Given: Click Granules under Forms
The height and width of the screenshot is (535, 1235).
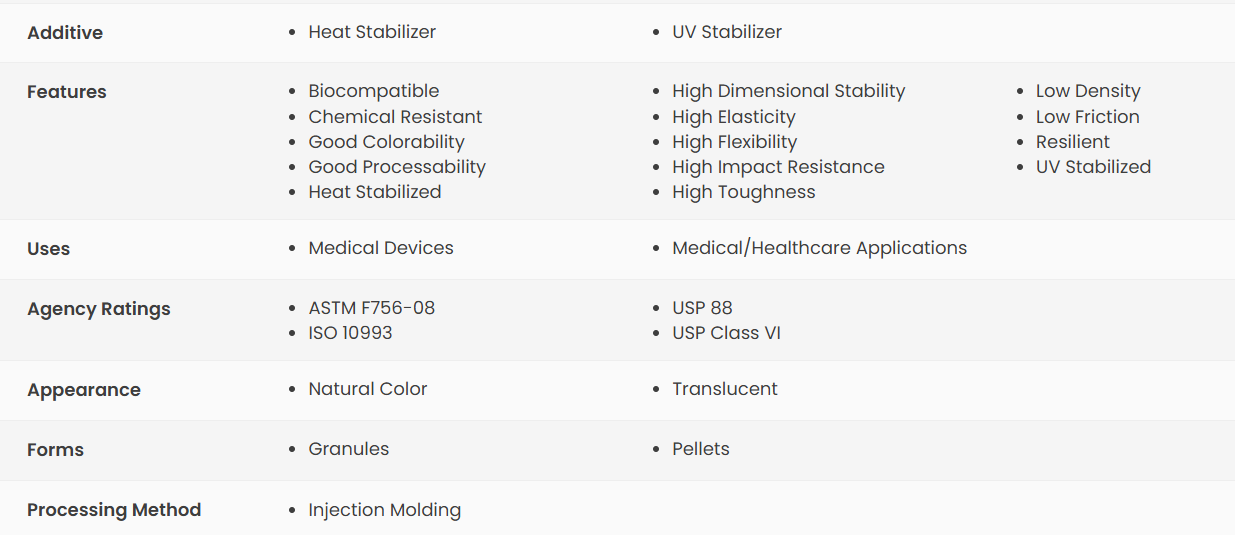Looking at the screenshot, I should (349, 449).
